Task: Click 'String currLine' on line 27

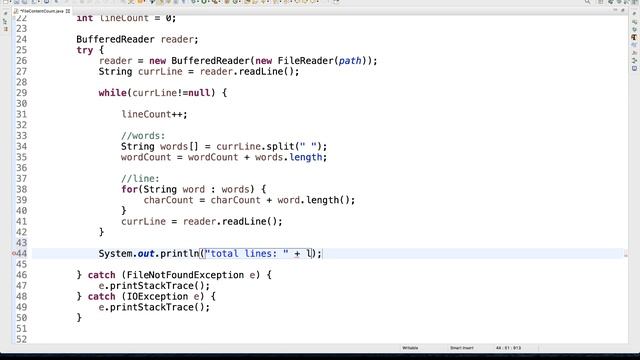Action: [x=140, y=72]
